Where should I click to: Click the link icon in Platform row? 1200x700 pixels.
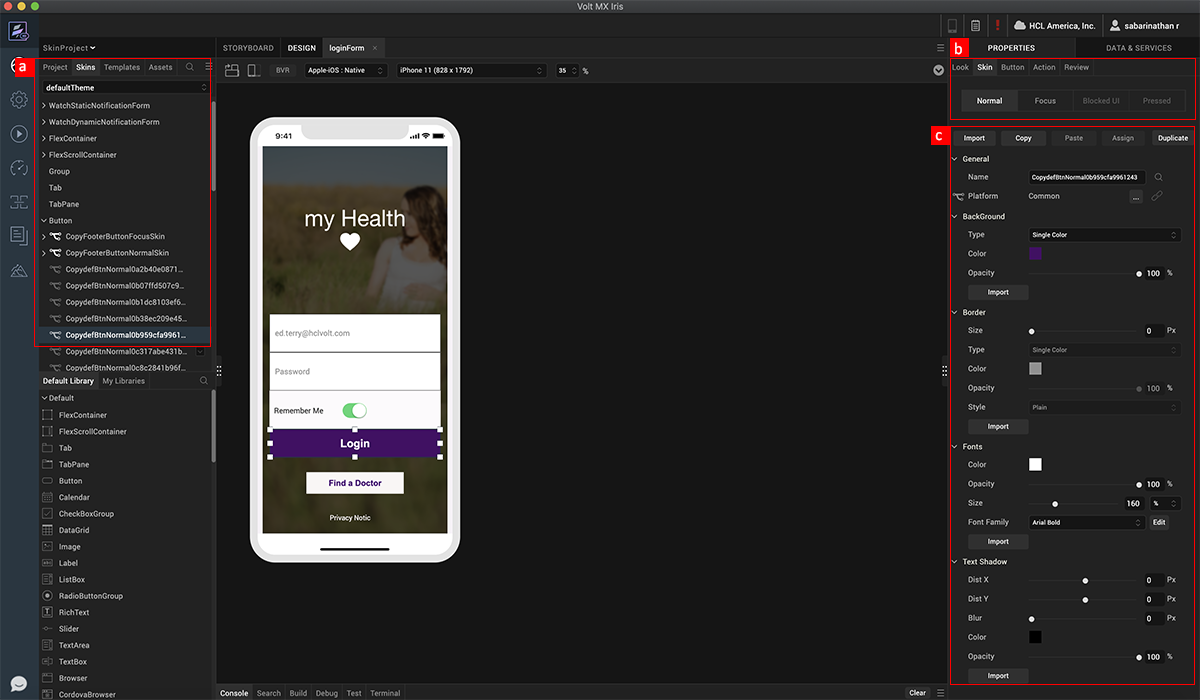click(1157, 196)
